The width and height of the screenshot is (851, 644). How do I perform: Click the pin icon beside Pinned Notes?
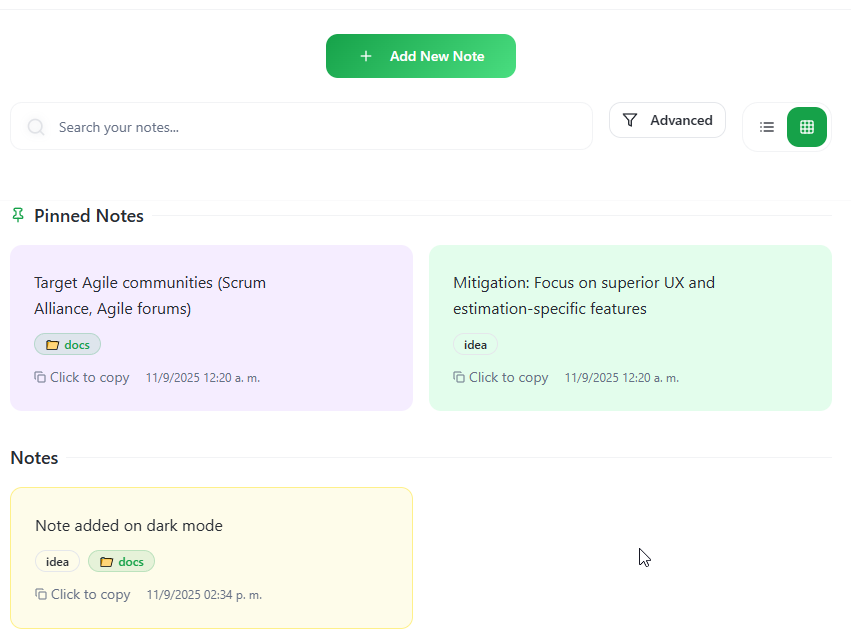[18, 215]
